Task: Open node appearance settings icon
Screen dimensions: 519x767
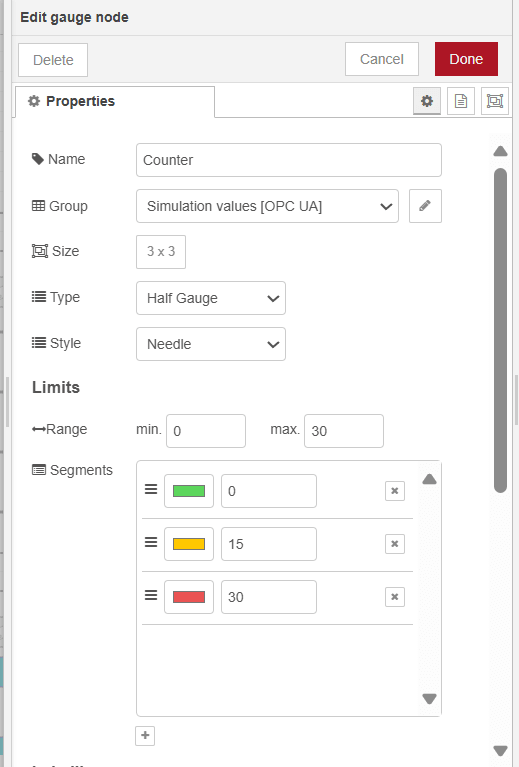Action: pyautogui.click(x=495, y=101)
